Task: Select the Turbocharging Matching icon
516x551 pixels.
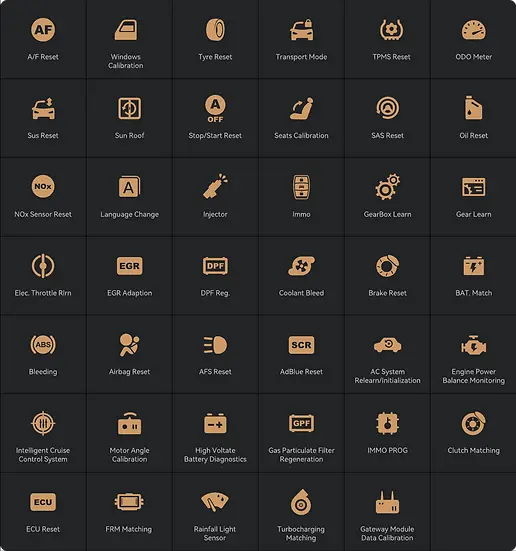Action: pyautogui.click(x=301, y=502)
